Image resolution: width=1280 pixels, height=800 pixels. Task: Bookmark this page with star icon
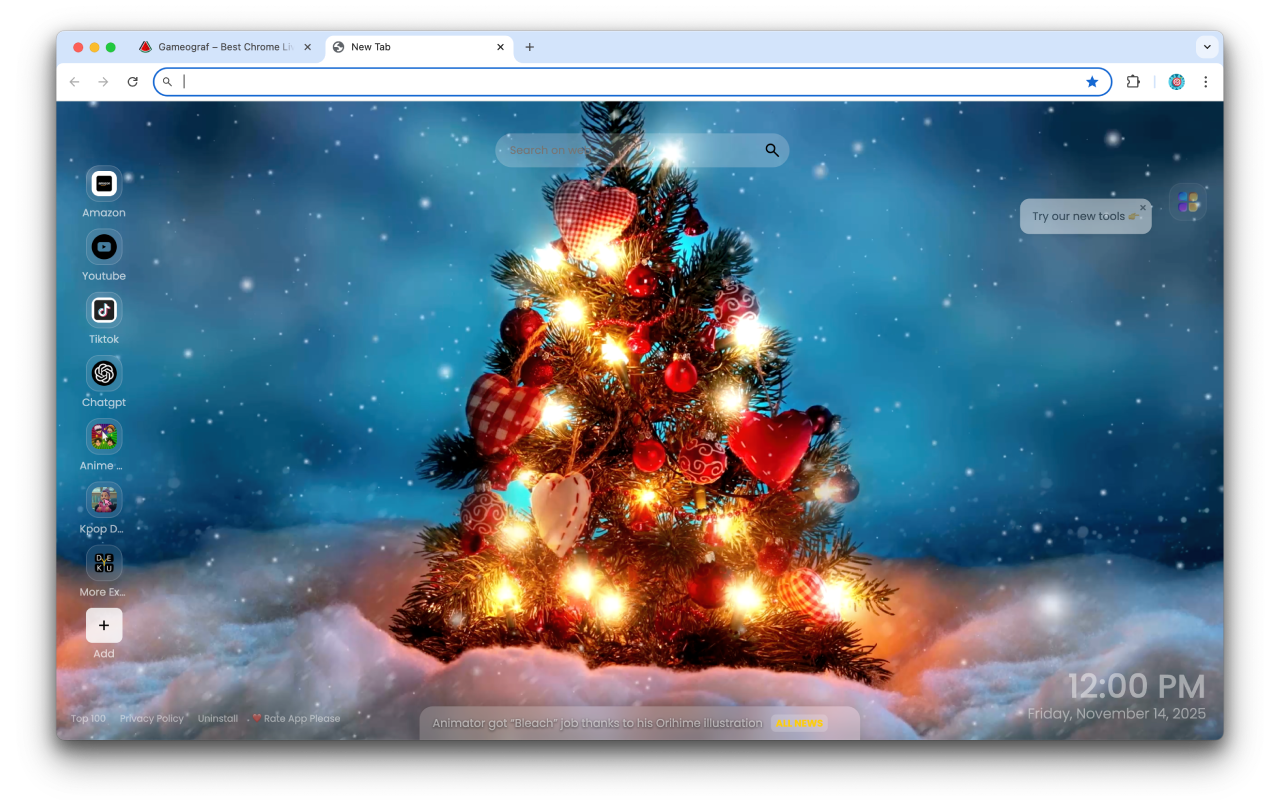coord(1092,82)
